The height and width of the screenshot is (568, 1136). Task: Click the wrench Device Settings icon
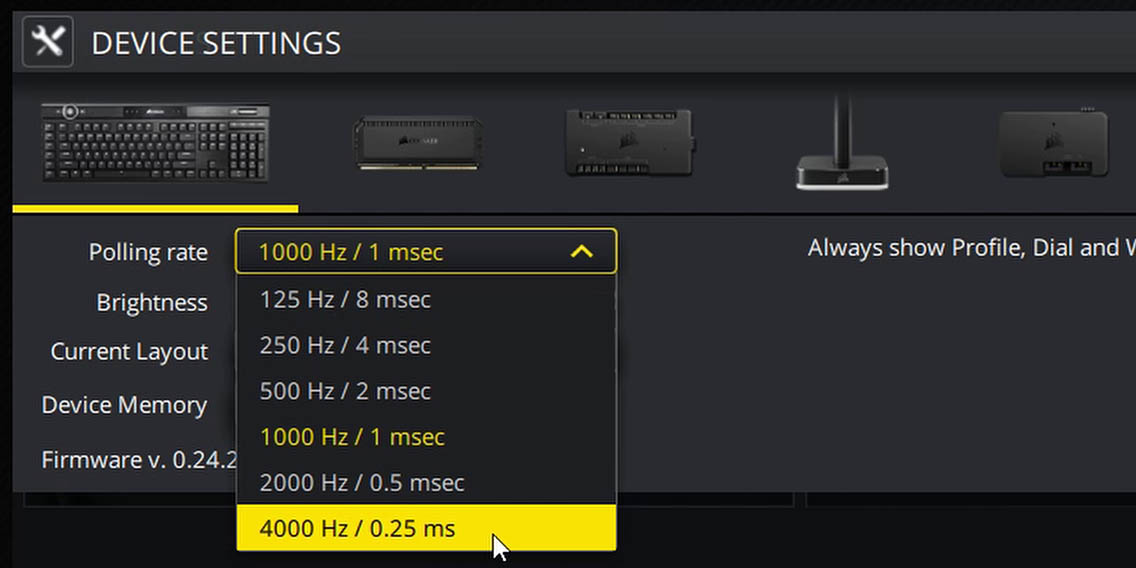48,42
